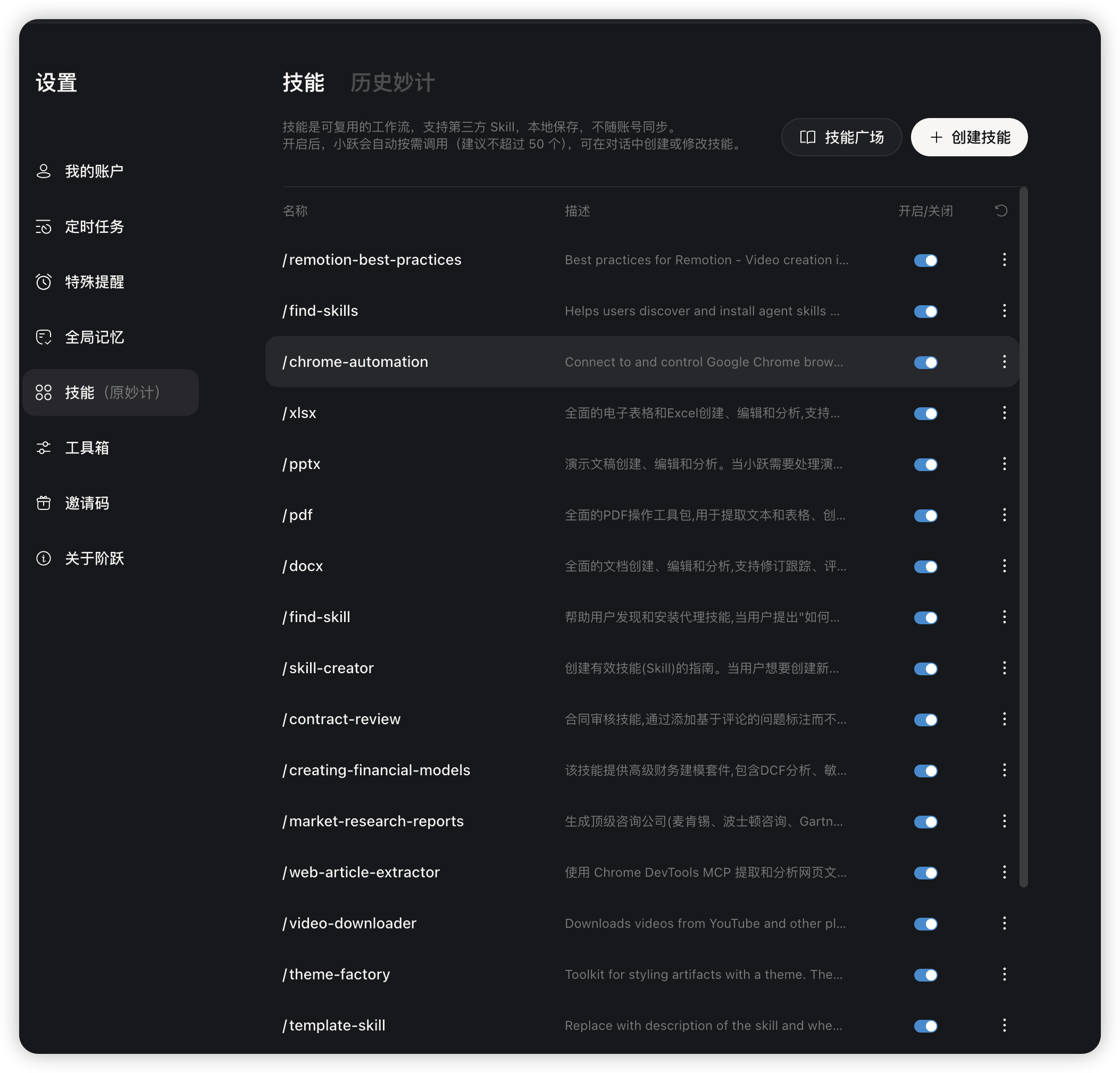The width and height of the screenshot is (1120, 1073).
Task: Open more options for chrome-automation
Action: click(x=1004, y=362)
